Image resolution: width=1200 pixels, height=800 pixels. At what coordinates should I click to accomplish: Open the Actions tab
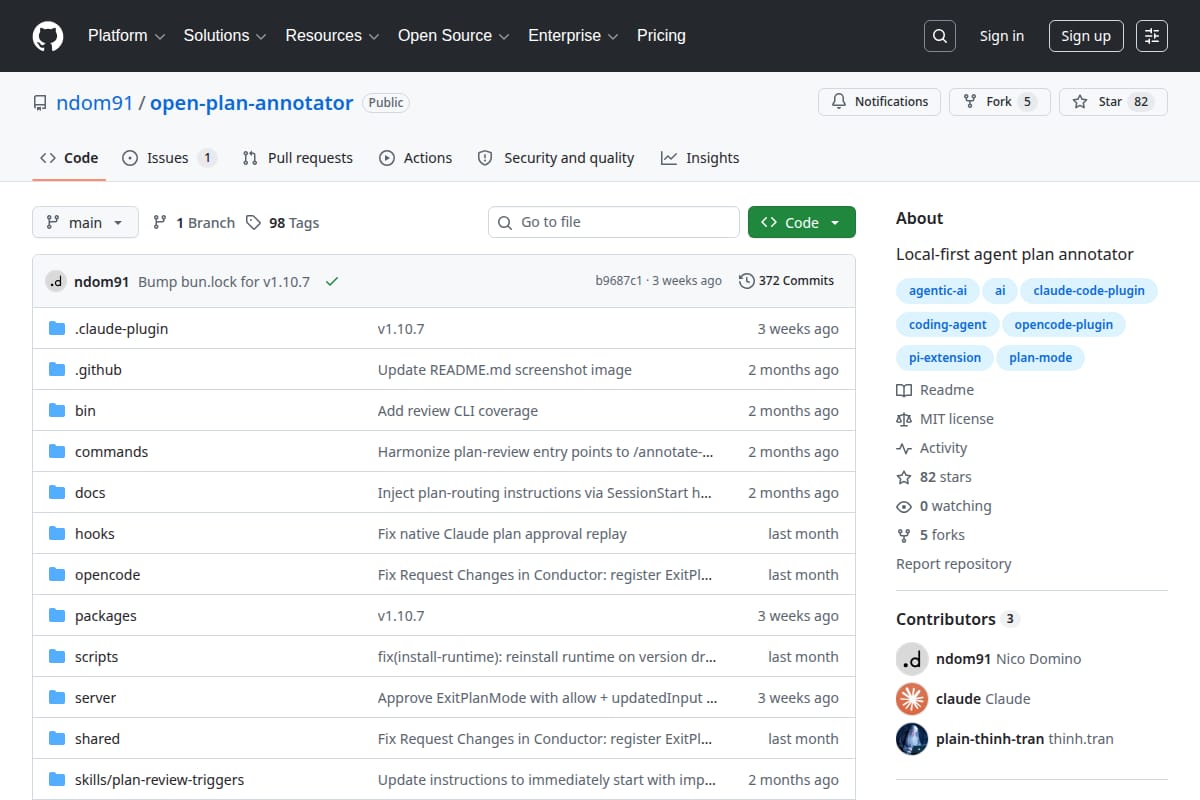pos(416,158)
